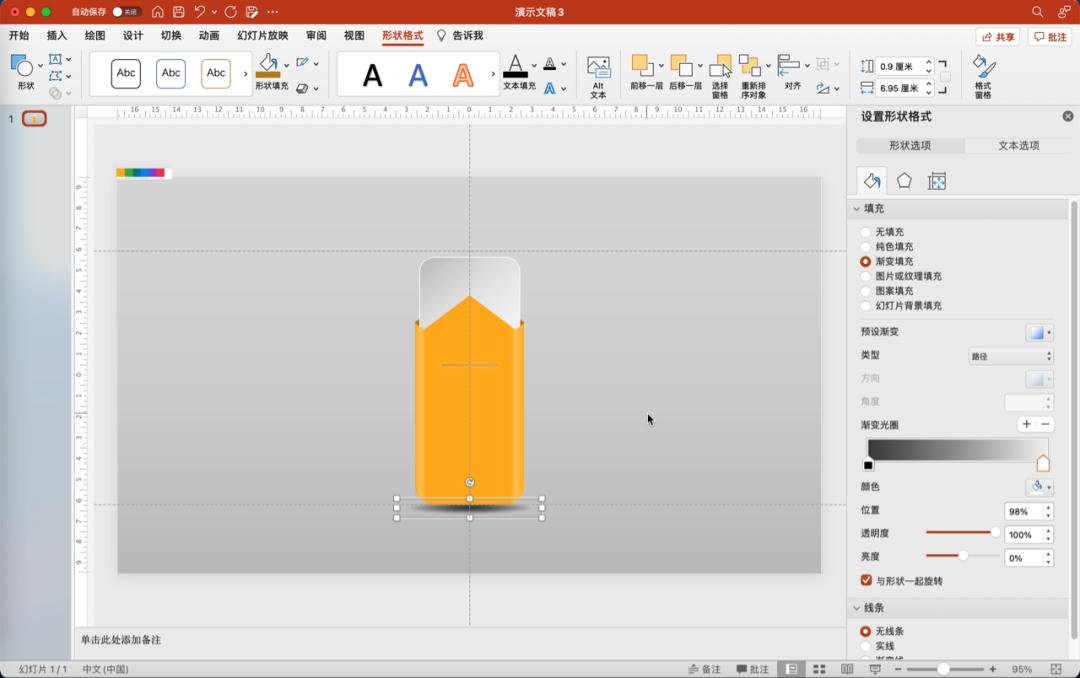Open the 类型 gradient type dropdown

point(1011,356)
